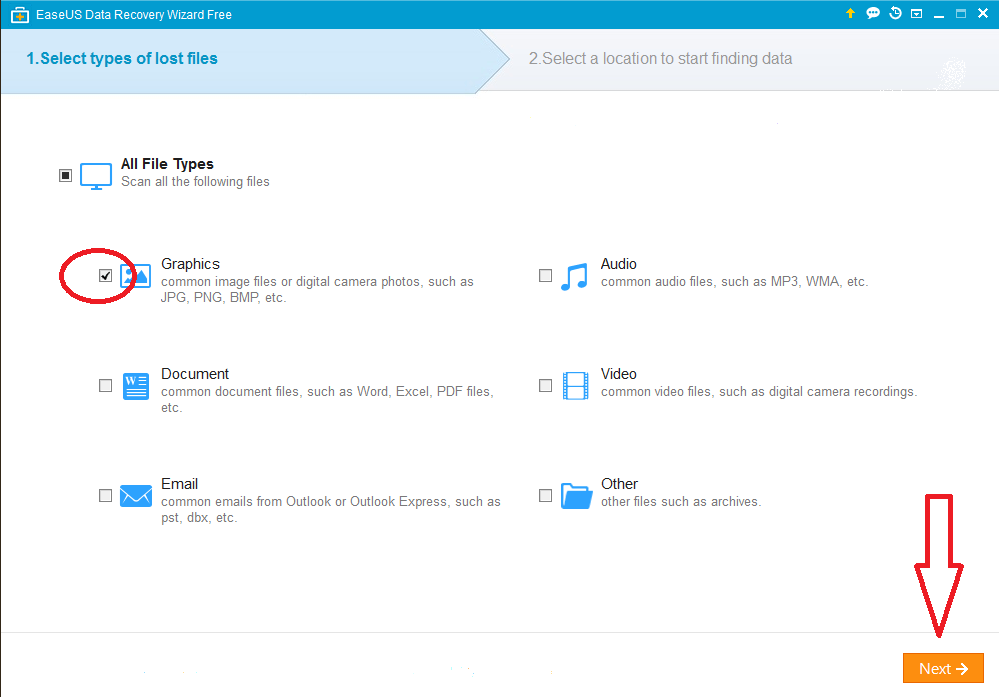This screenshot has width=999, height=697.
Task: Select step 1 Select types of lost files
Action: click(x=122, y=59)
